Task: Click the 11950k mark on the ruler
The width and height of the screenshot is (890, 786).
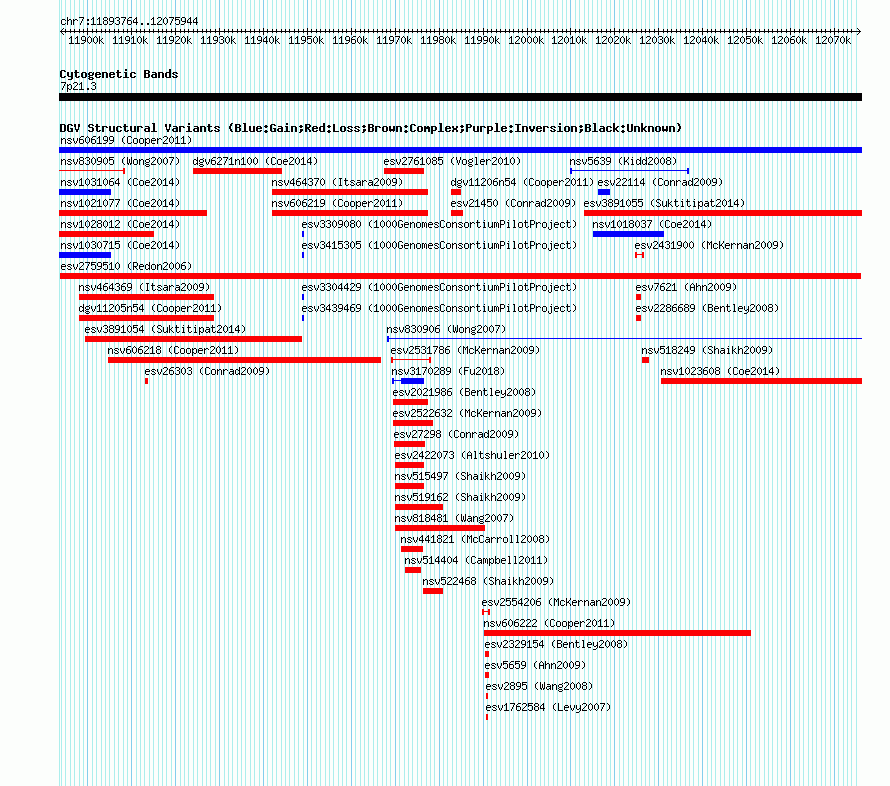Action: click(306, 40)
